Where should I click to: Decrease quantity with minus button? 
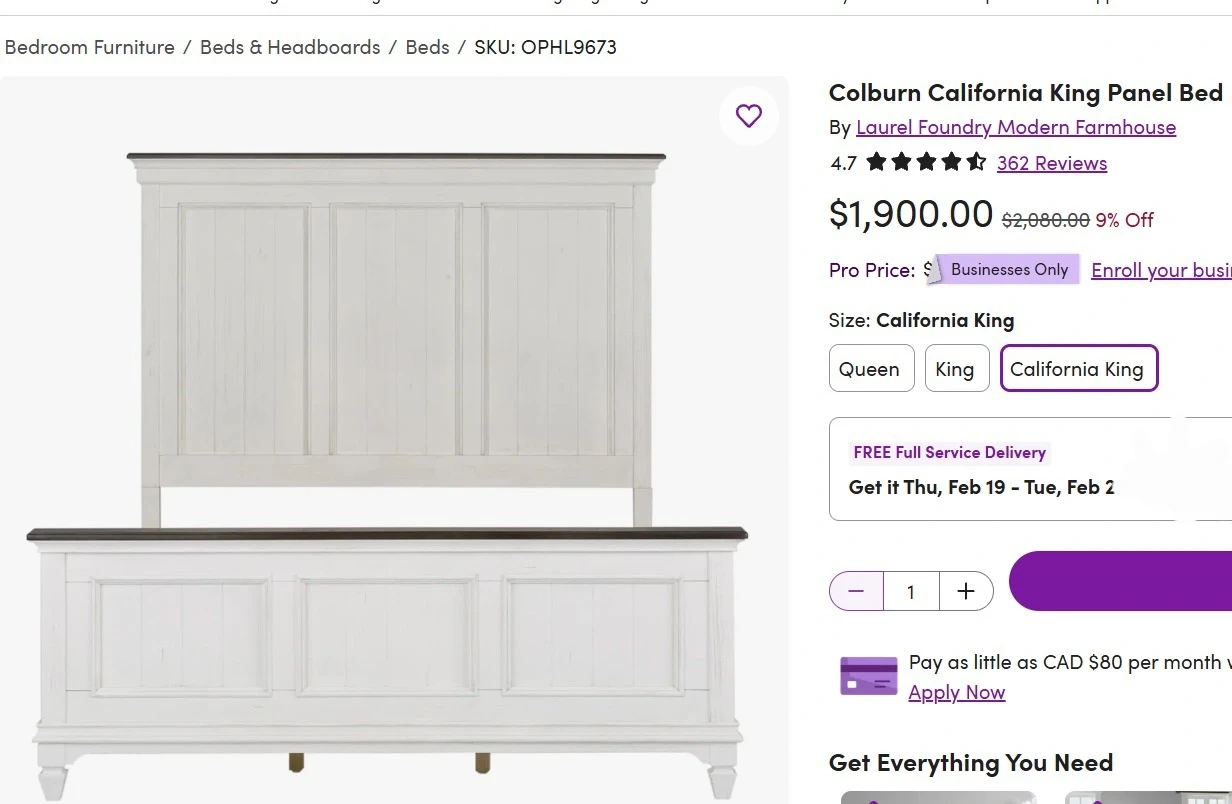(x=856, y=591)
